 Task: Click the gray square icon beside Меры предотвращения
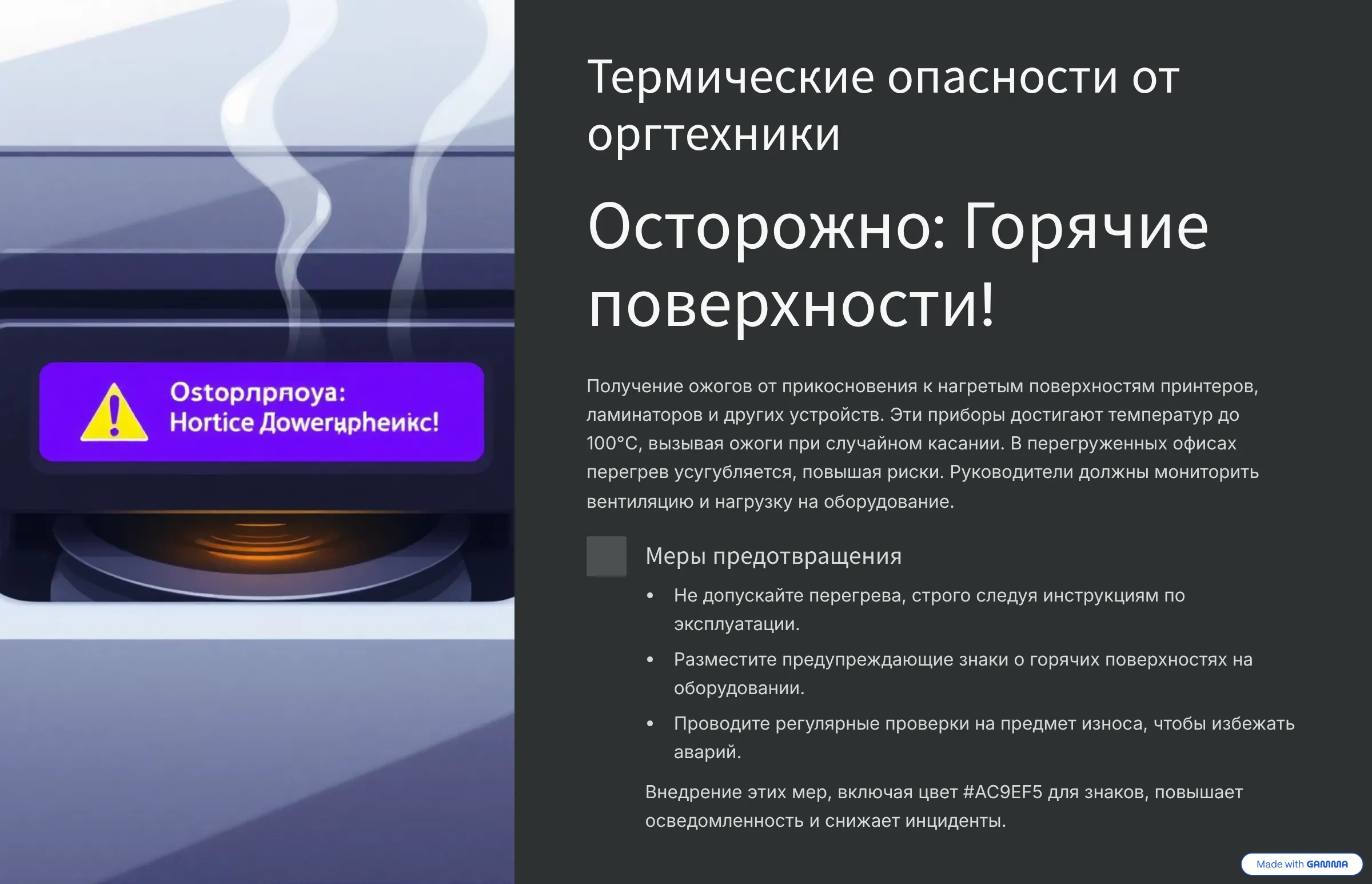(606, 556)
